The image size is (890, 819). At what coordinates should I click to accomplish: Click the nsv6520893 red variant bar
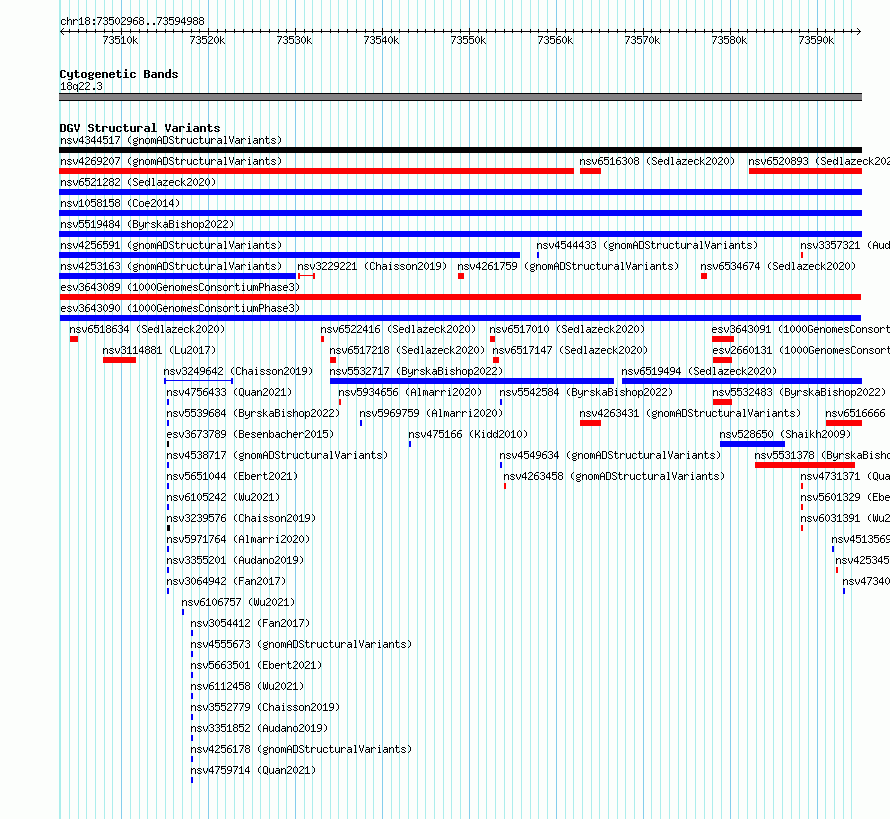[x=805, y=171]
